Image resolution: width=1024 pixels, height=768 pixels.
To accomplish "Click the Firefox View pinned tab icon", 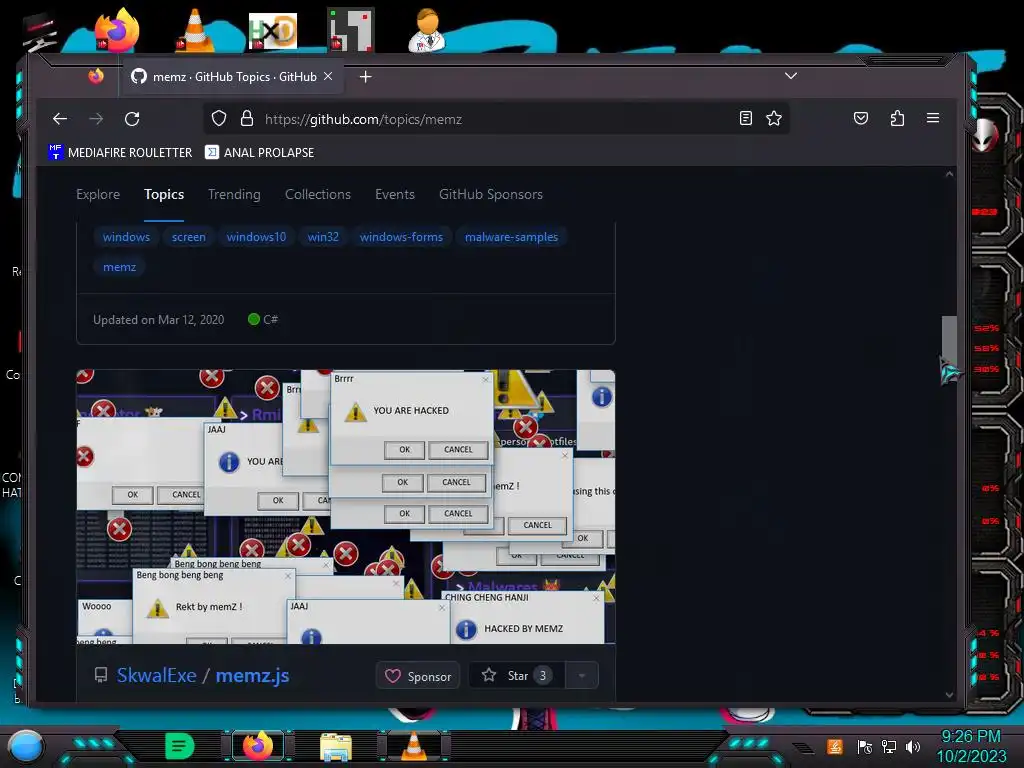I will pyautogui.click(x=96, y=76).
